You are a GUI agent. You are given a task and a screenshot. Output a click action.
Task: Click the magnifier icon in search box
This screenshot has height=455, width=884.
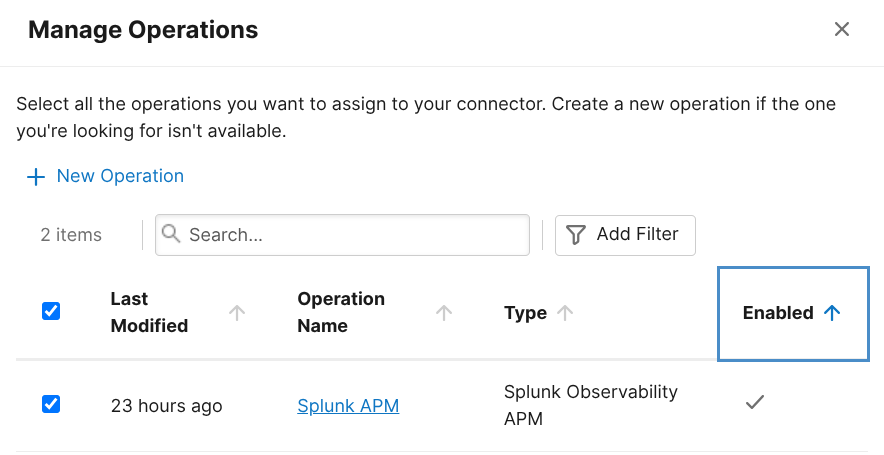[171, 233]
